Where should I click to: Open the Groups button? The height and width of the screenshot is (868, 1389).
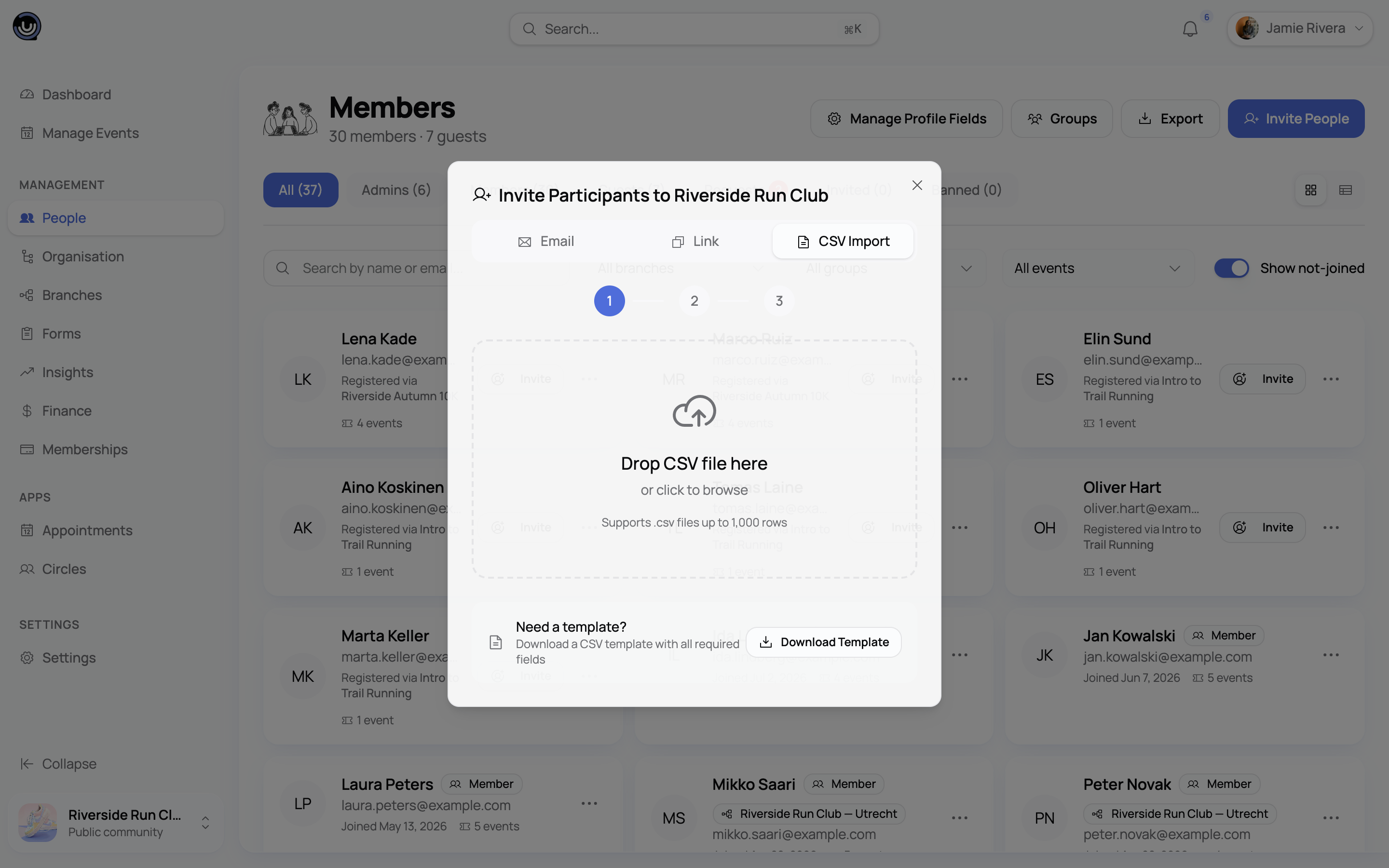[1061, 119]
